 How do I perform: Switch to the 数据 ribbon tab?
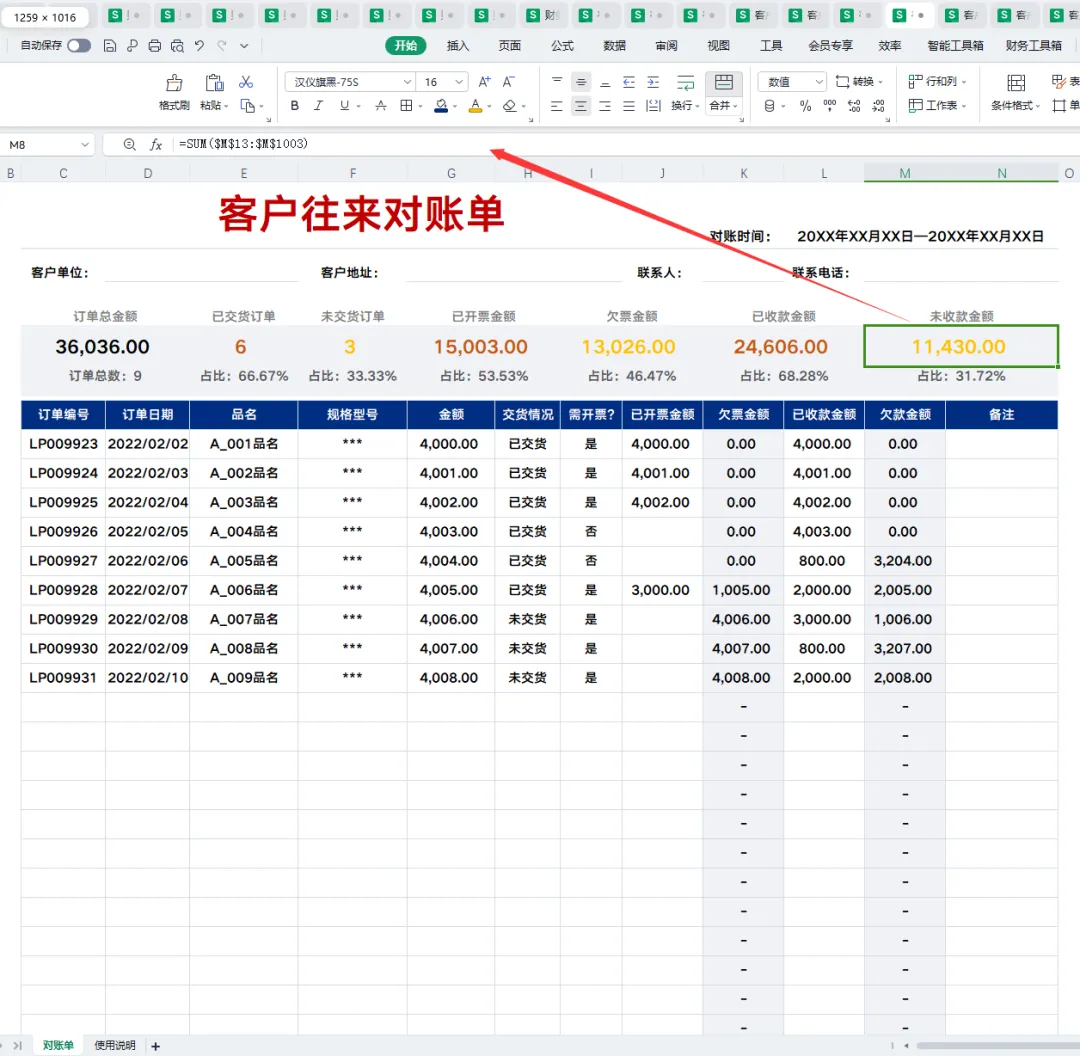(x=614, y=45)
